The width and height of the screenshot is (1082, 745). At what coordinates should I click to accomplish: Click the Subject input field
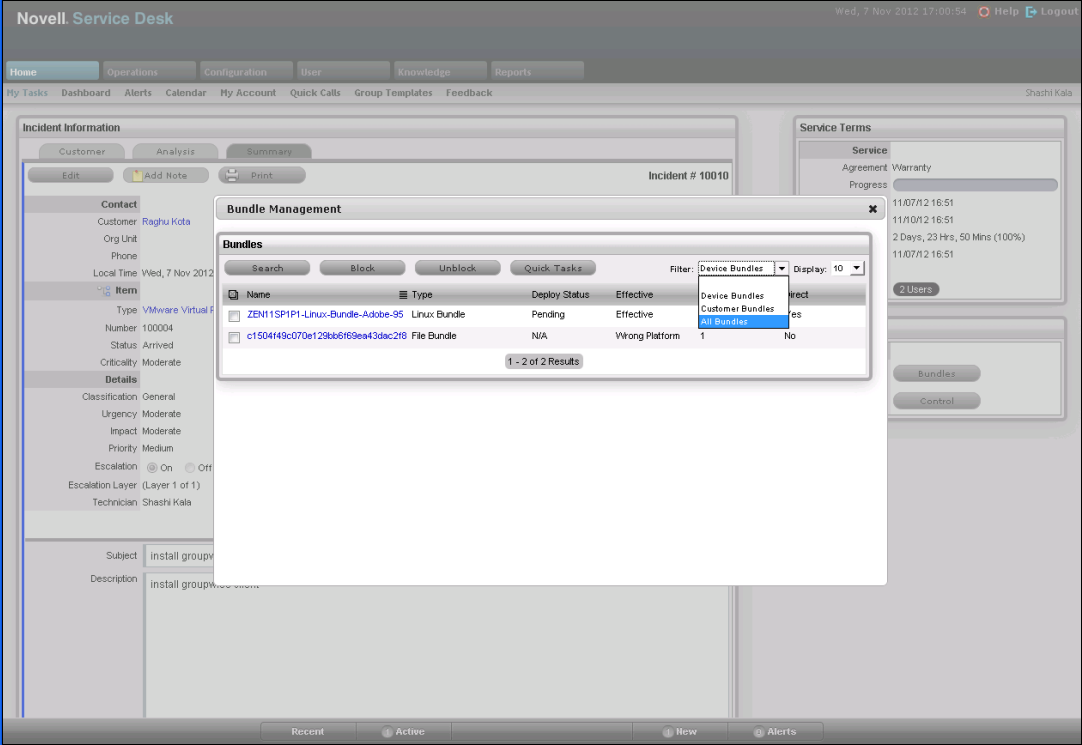180,556
